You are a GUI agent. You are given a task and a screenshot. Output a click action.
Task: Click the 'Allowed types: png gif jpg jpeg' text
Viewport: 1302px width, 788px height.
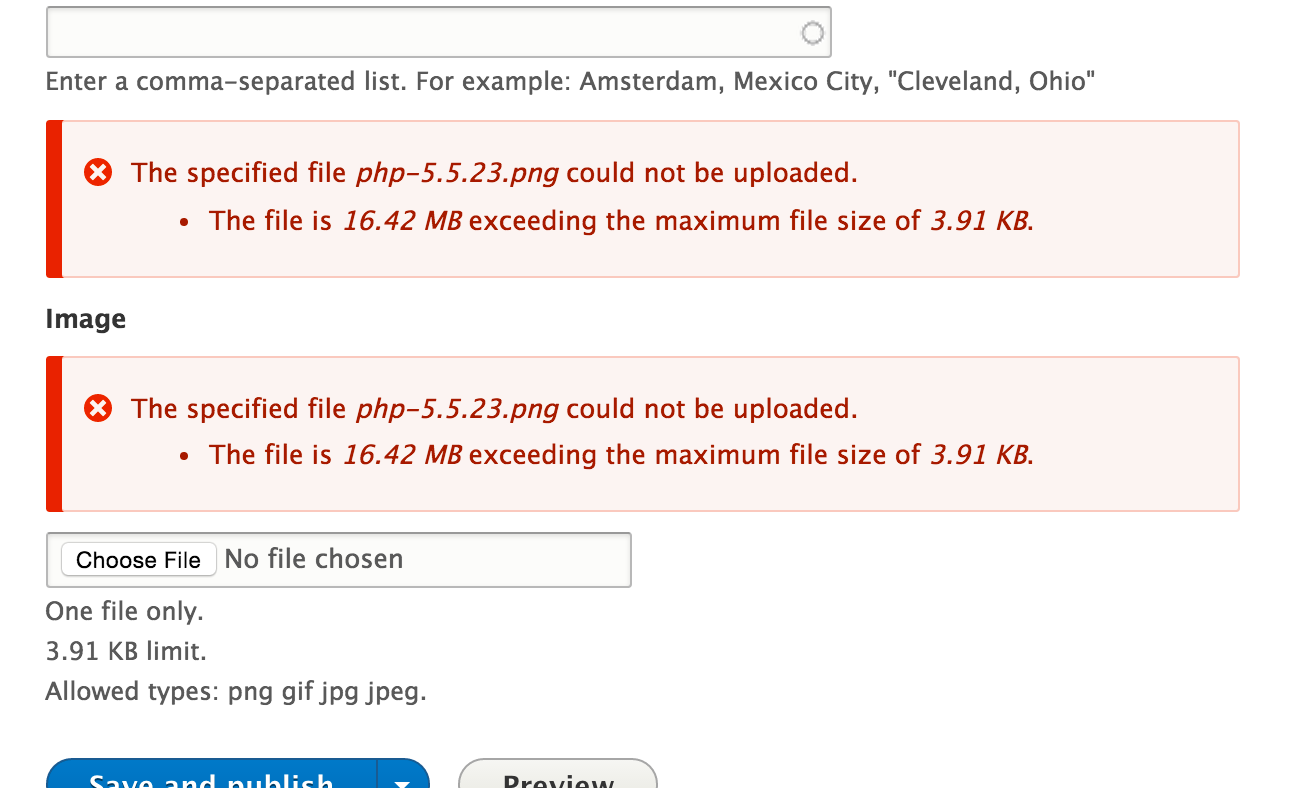point(236,692)
